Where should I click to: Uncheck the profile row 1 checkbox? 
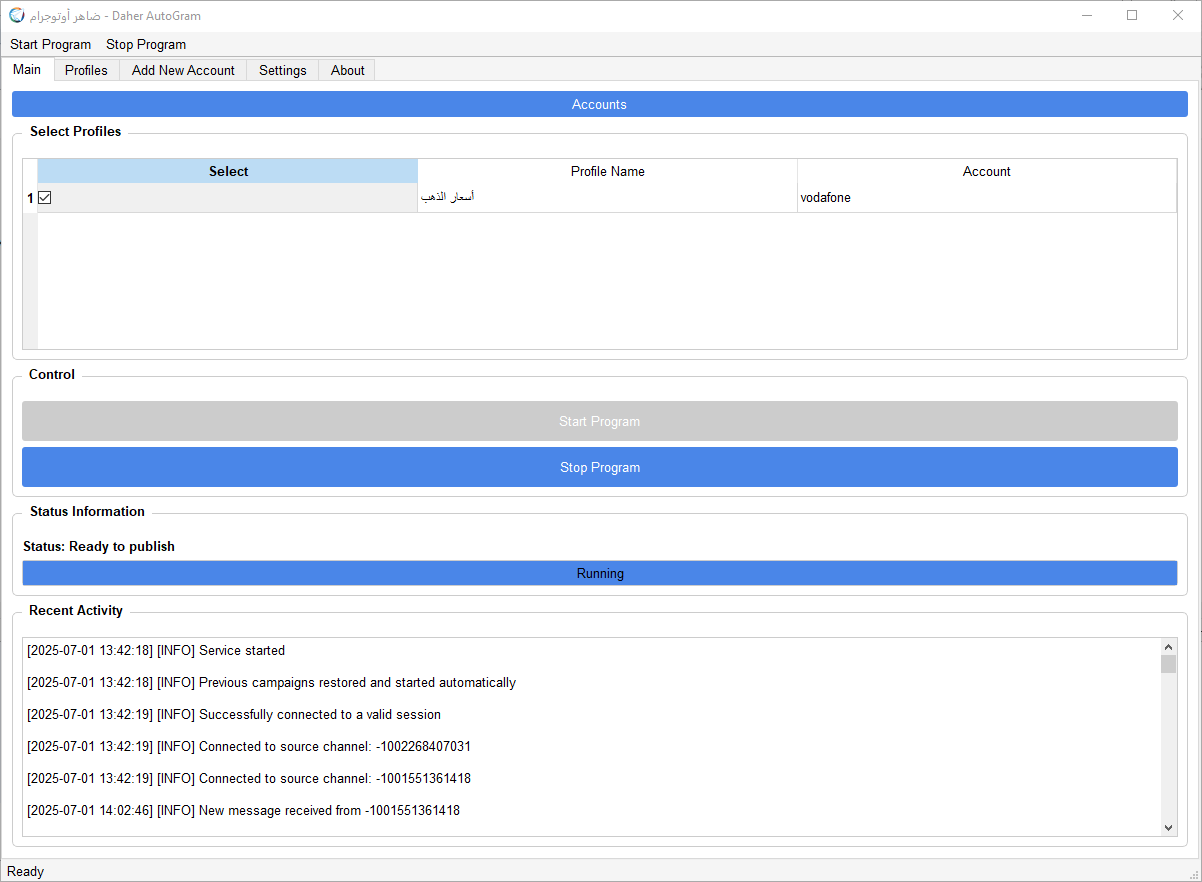(x=45, y=198)
